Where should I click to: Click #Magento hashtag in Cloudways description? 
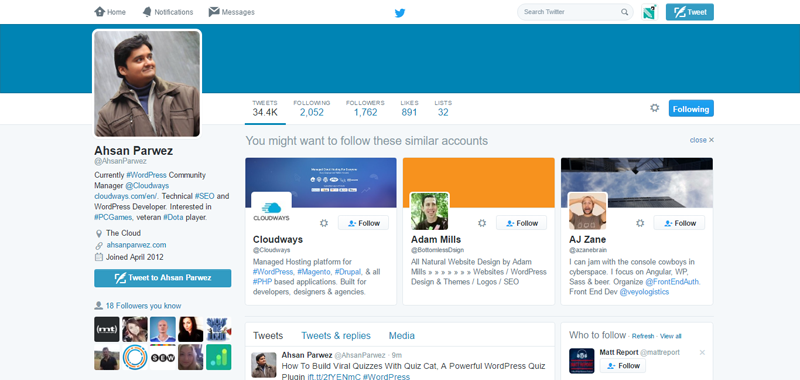(314, 272)
